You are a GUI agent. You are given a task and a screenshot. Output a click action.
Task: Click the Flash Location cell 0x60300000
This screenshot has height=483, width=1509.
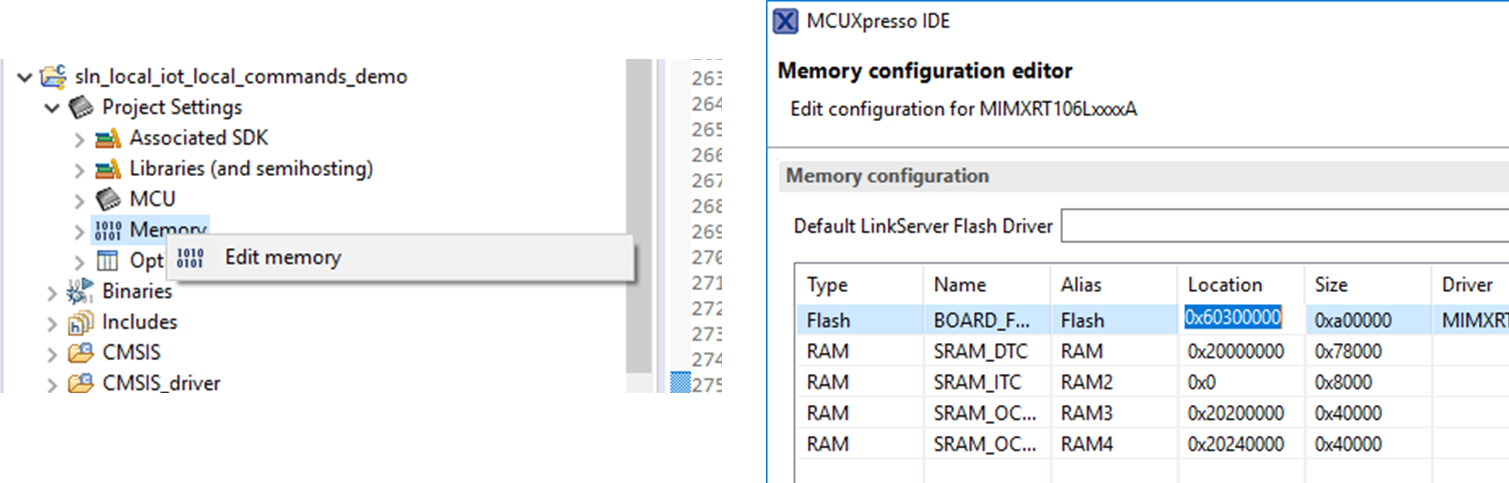(x=1233, y=319)
